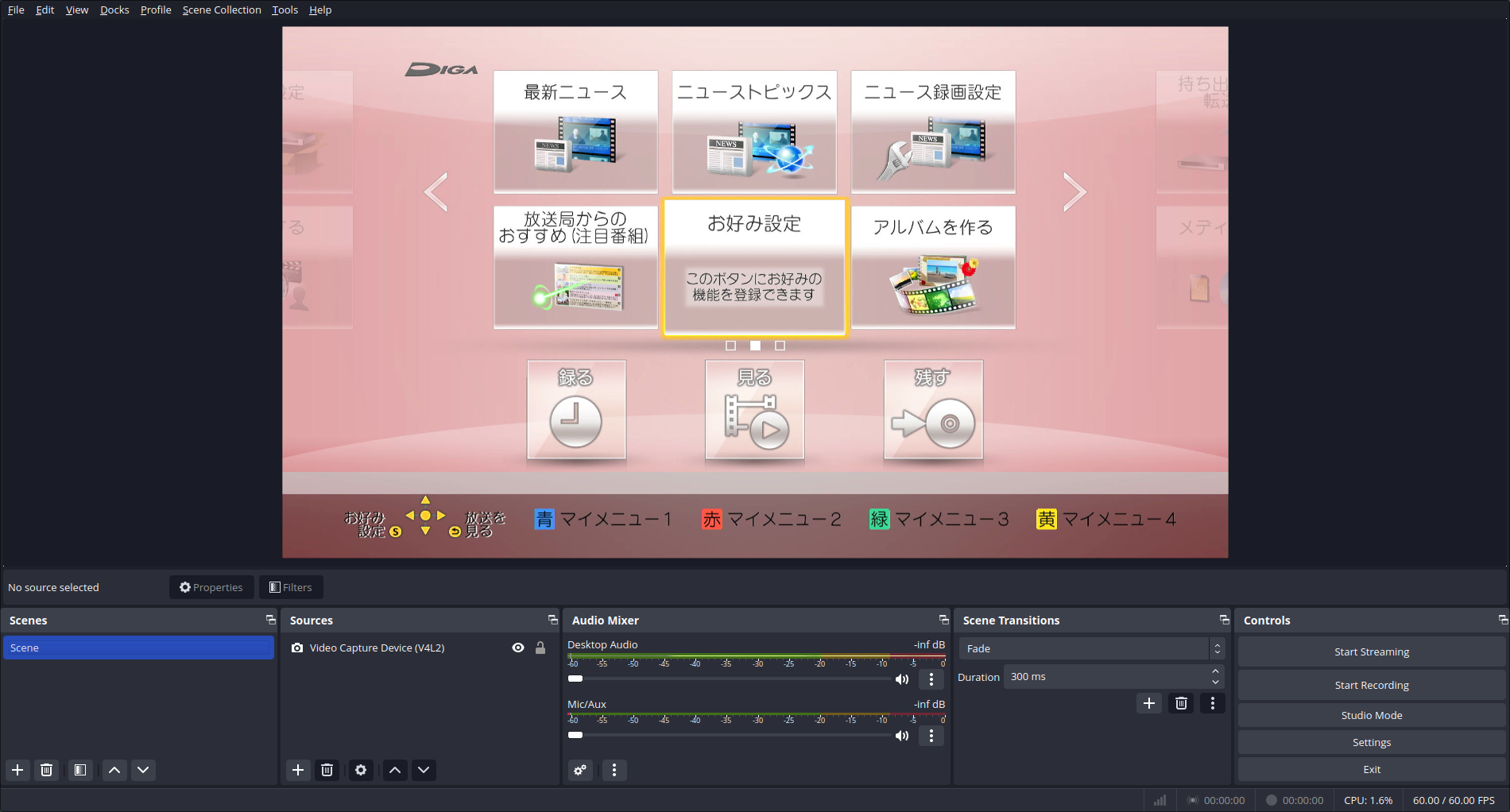Move source down with arrow icon
The image size is (1510, 812).
424,770
